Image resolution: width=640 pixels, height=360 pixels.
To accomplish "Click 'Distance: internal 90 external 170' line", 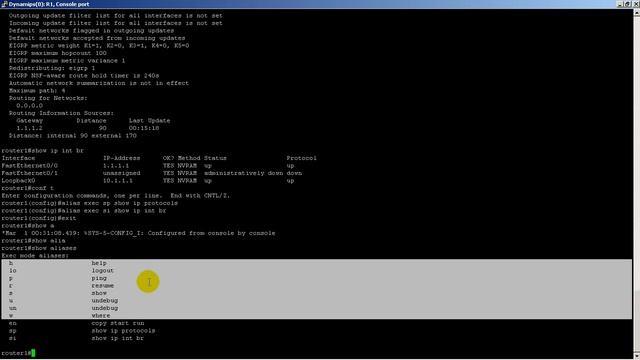I will 73,136.
